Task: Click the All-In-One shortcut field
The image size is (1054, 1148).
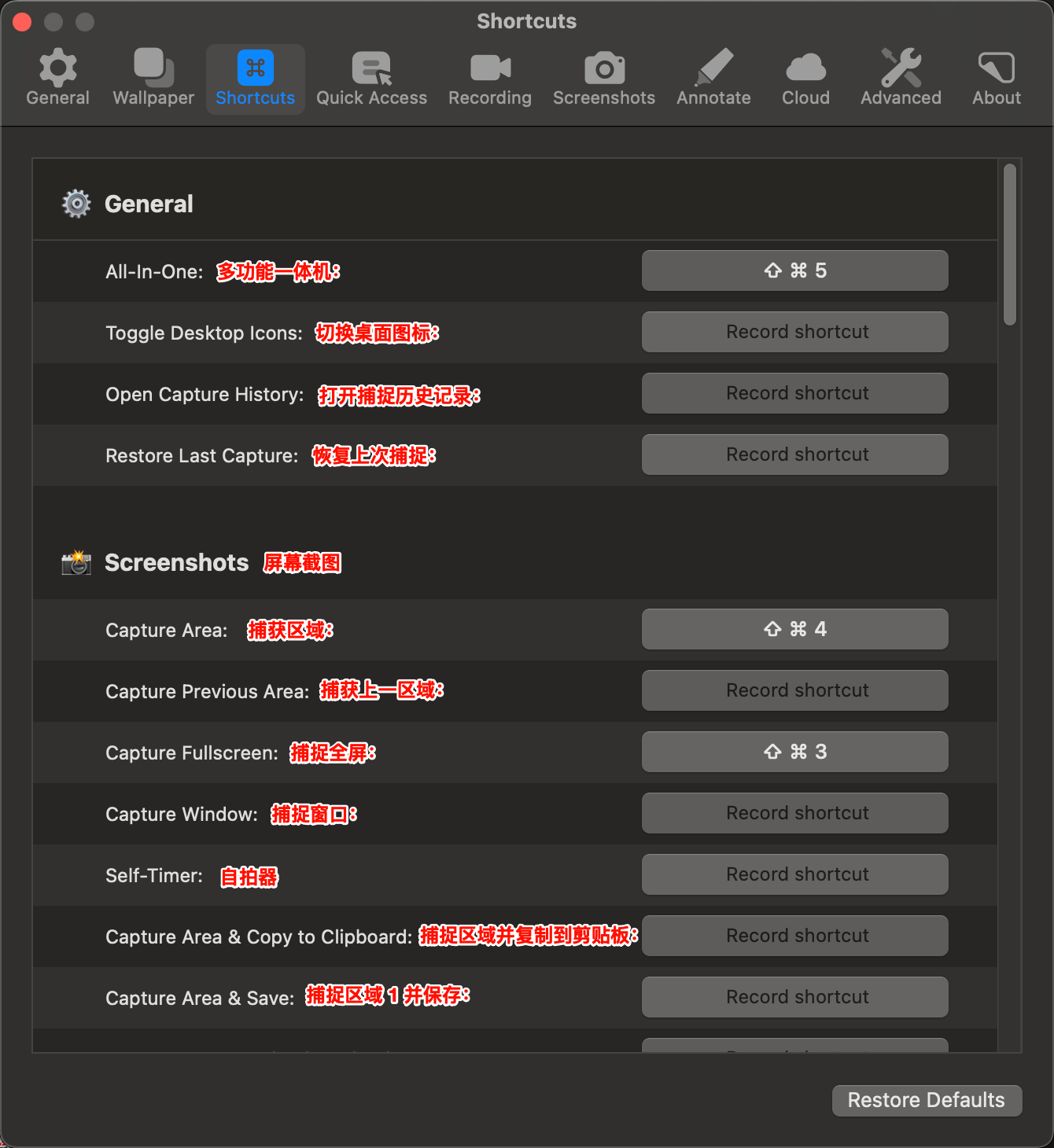Action: click(x=794, y=270)
